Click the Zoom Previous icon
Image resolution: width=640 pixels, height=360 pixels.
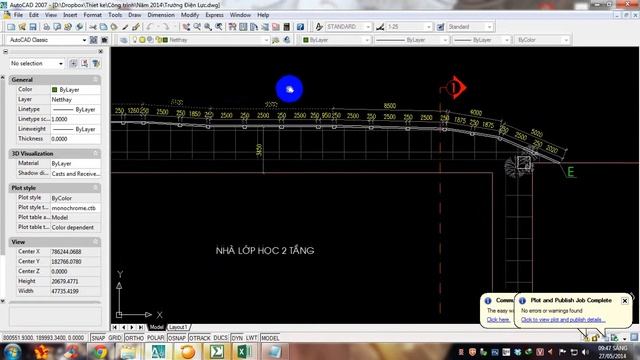tap(219, 27)
